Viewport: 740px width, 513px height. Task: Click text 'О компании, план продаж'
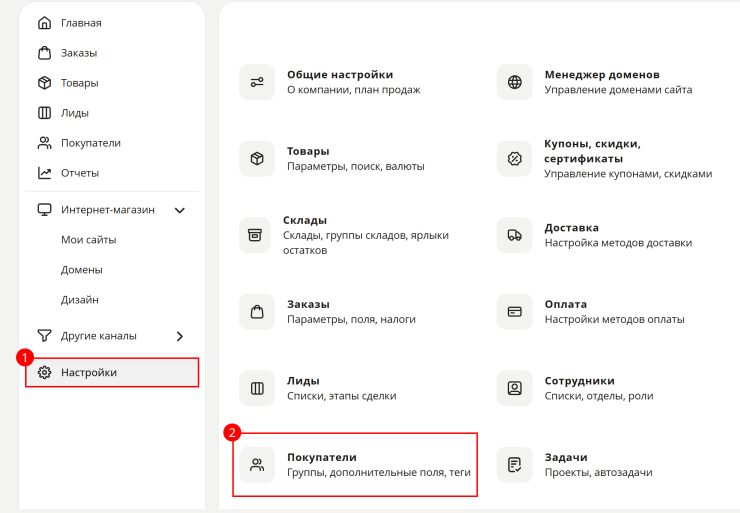click(x=353, y=90)
